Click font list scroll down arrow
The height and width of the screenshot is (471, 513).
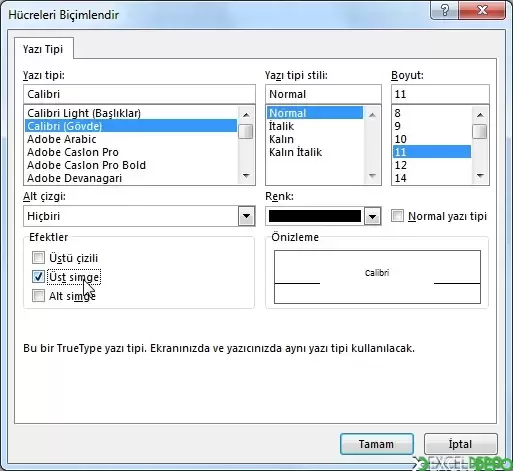(x=246, y=176)
